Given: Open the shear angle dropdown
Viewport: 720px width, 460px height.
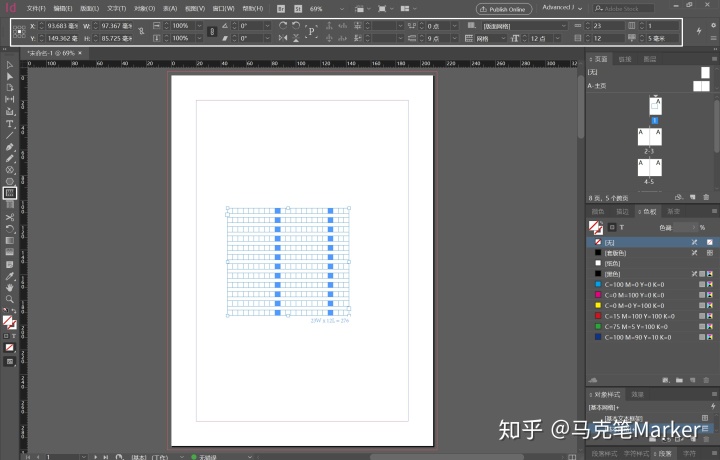Looking at the screenshot, I should coord(267,38).
